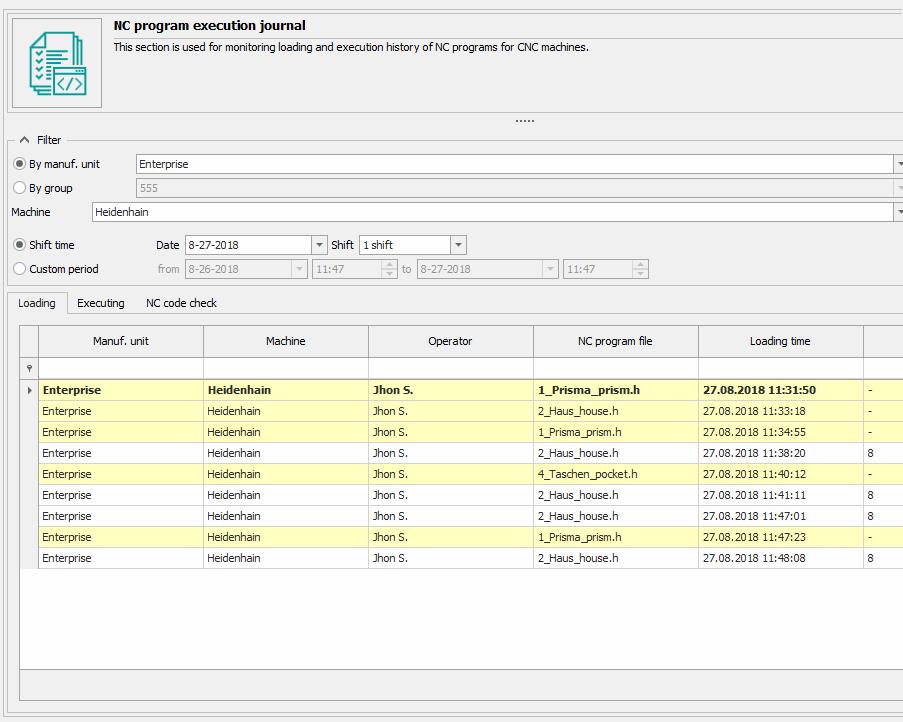903x722 pixels.
Task: Select the loading time 27.08.2018 11:34:55 cell
Action: point(780,432)
